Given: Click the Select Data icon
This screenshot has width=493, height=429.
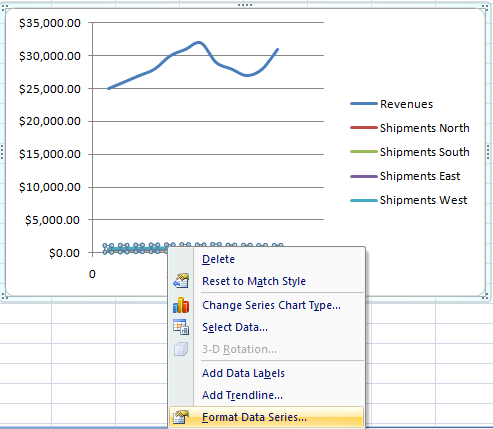Looking at the screenshot, I should click(181, 327).
